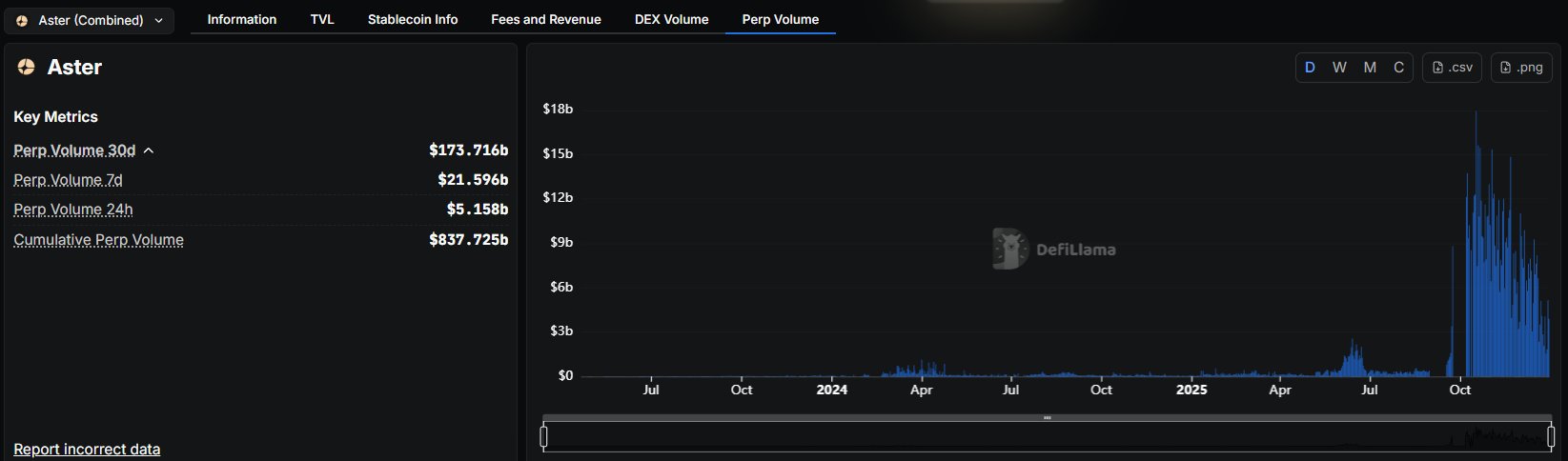Download chart image as .png

coord(1521,68)
